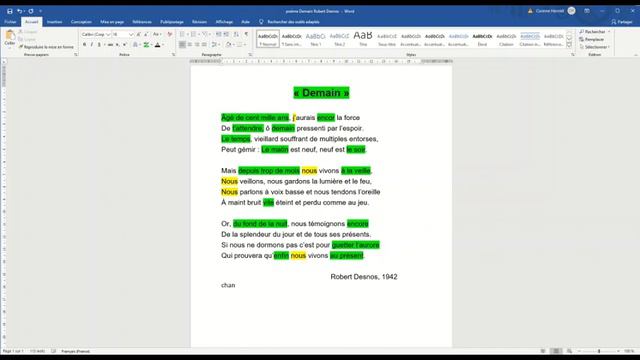Toggle bold formatting
Viewport: 640px width, 360px height.
pyautogui.click(x=84, y=44)
